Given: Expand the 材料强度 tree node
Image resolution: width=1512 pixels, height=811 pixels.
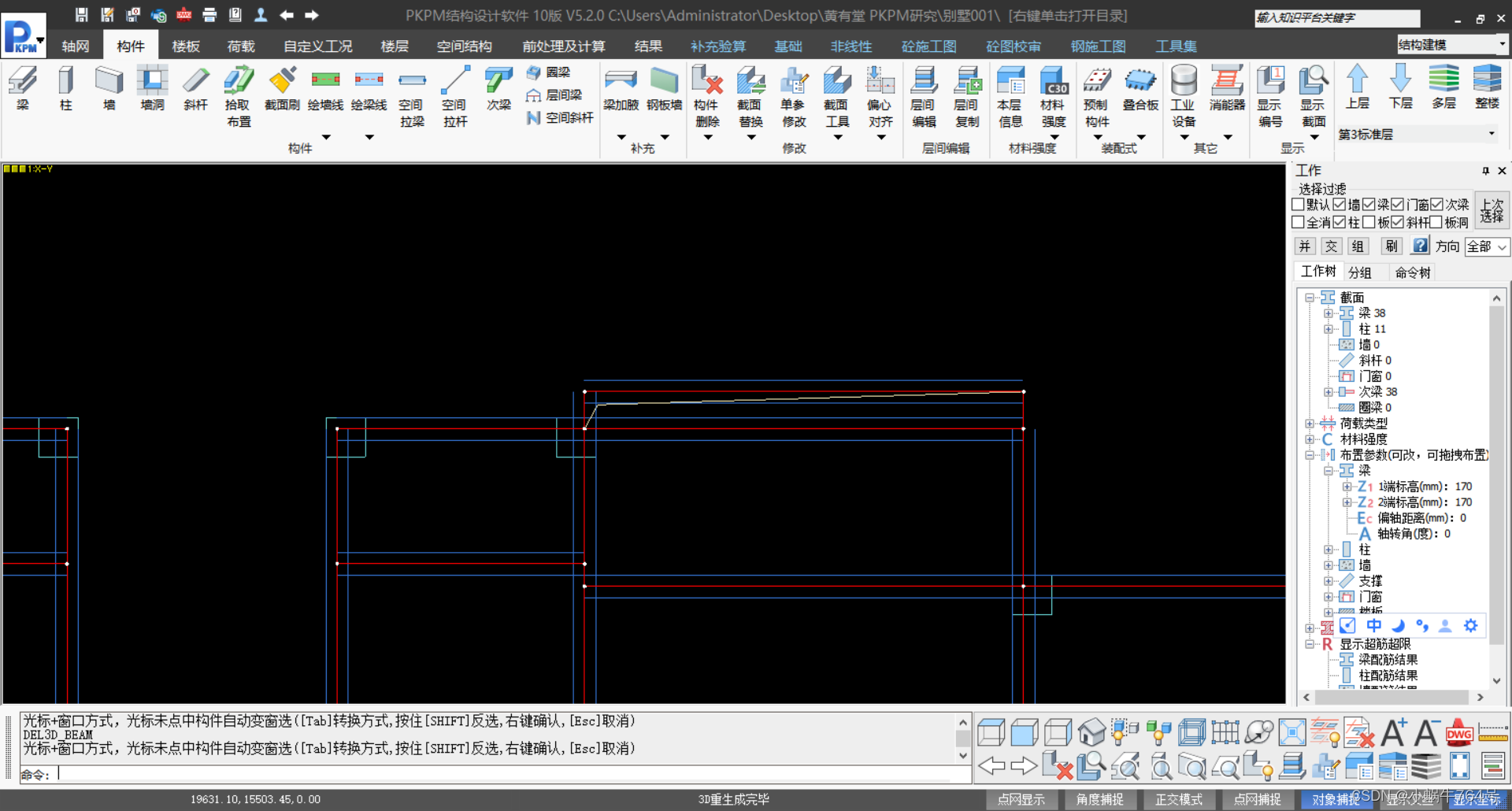Looking at the screenshot, I should point(1309,439).
